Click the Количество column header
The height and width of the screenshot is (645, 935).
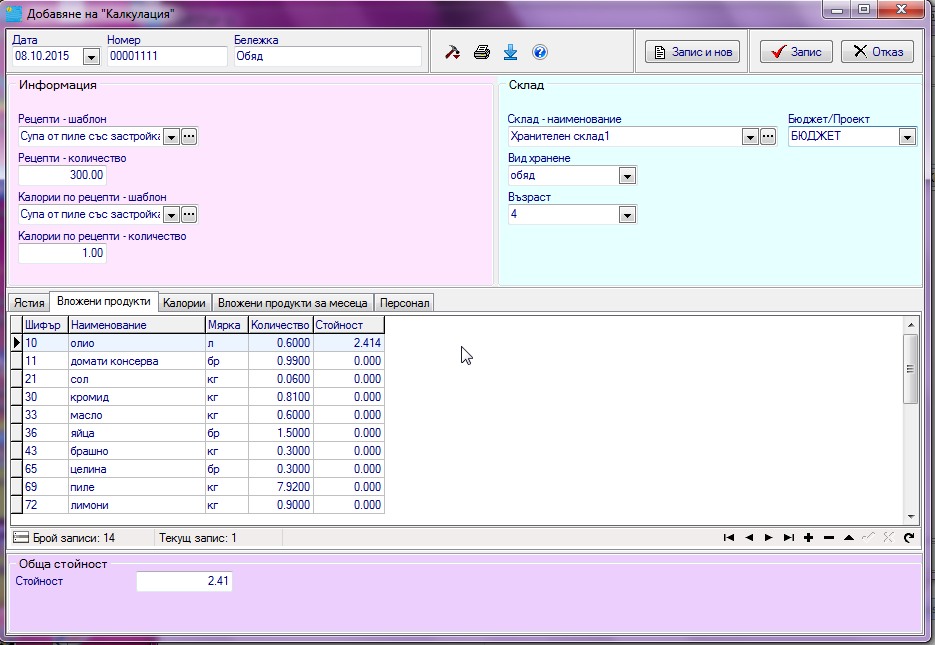[x=280, y=325]
